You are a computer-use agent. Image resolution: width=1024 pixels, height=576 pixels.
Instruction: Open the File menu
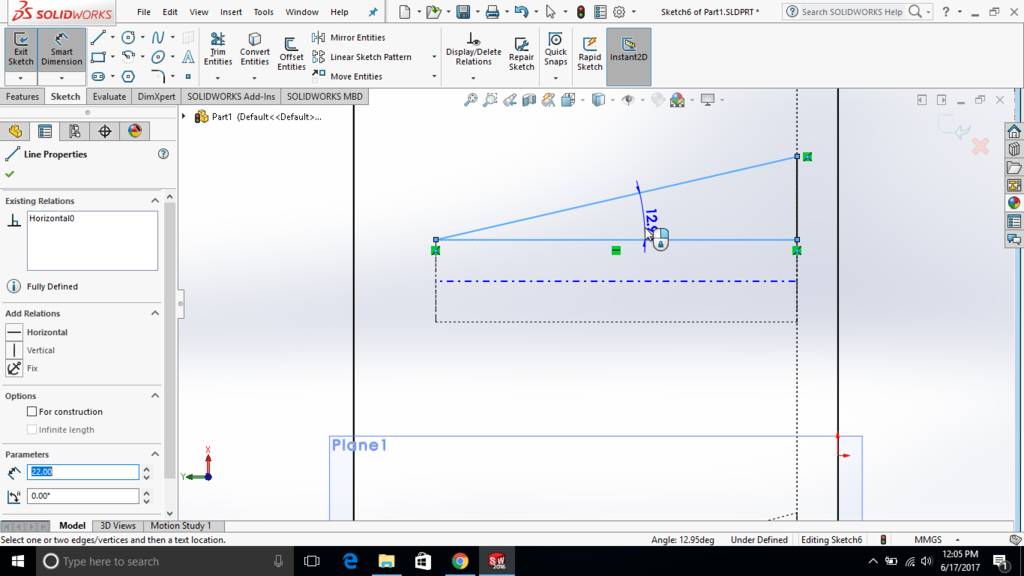click(x=144, y=12)
